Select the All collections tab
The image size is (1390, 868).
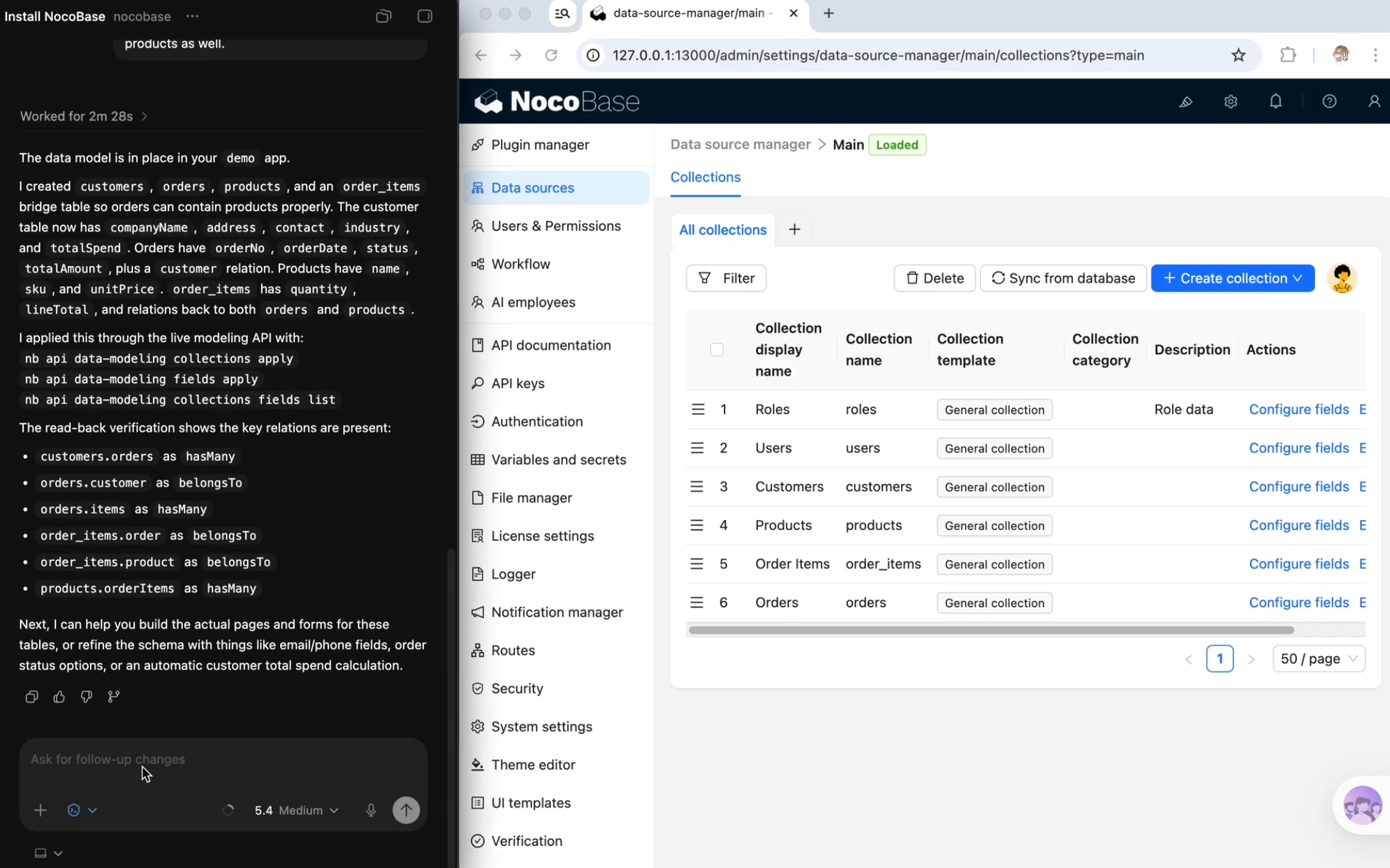[722, 230]
